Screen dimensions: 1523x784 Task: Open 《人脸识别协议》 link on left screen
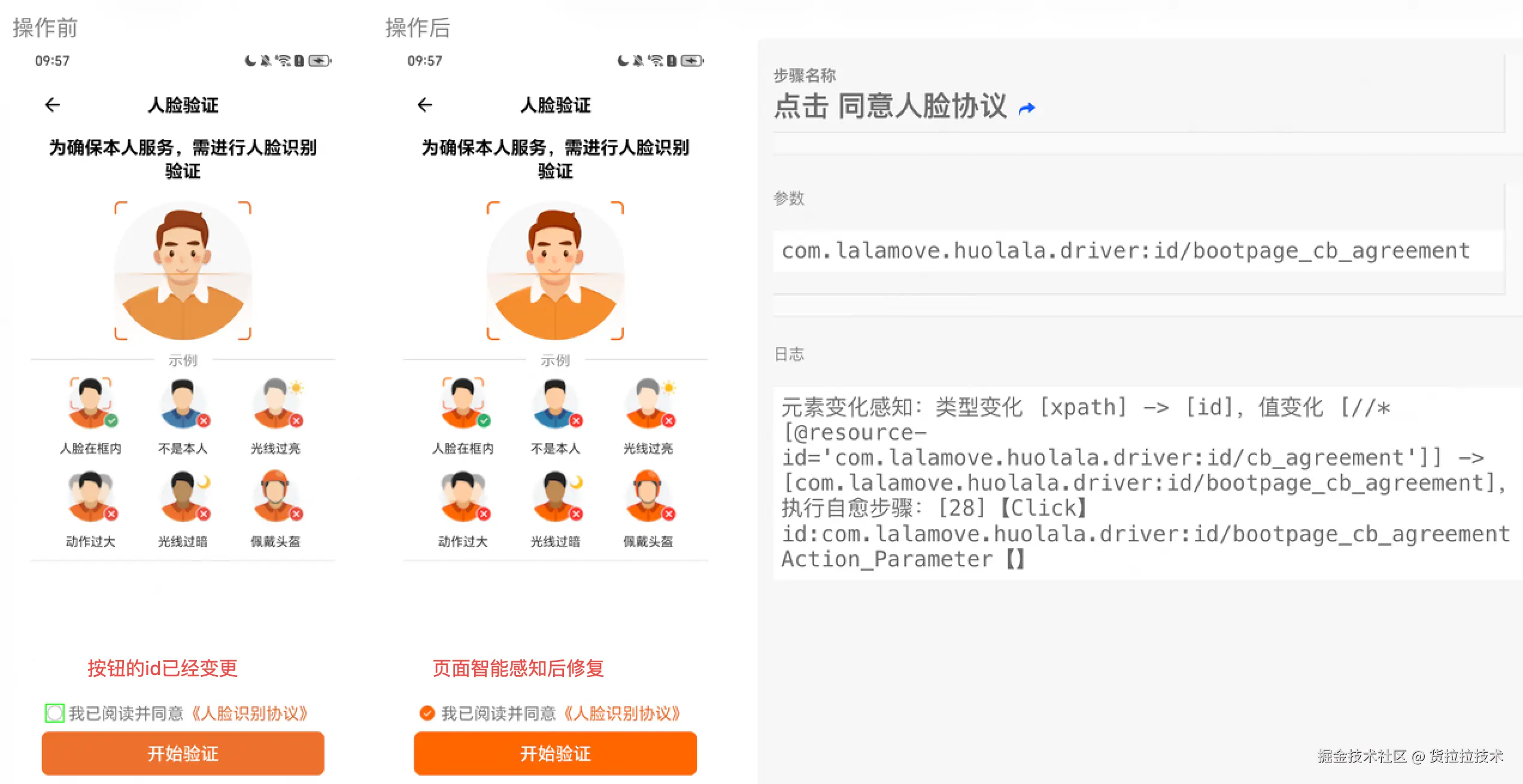coord(250,713)
